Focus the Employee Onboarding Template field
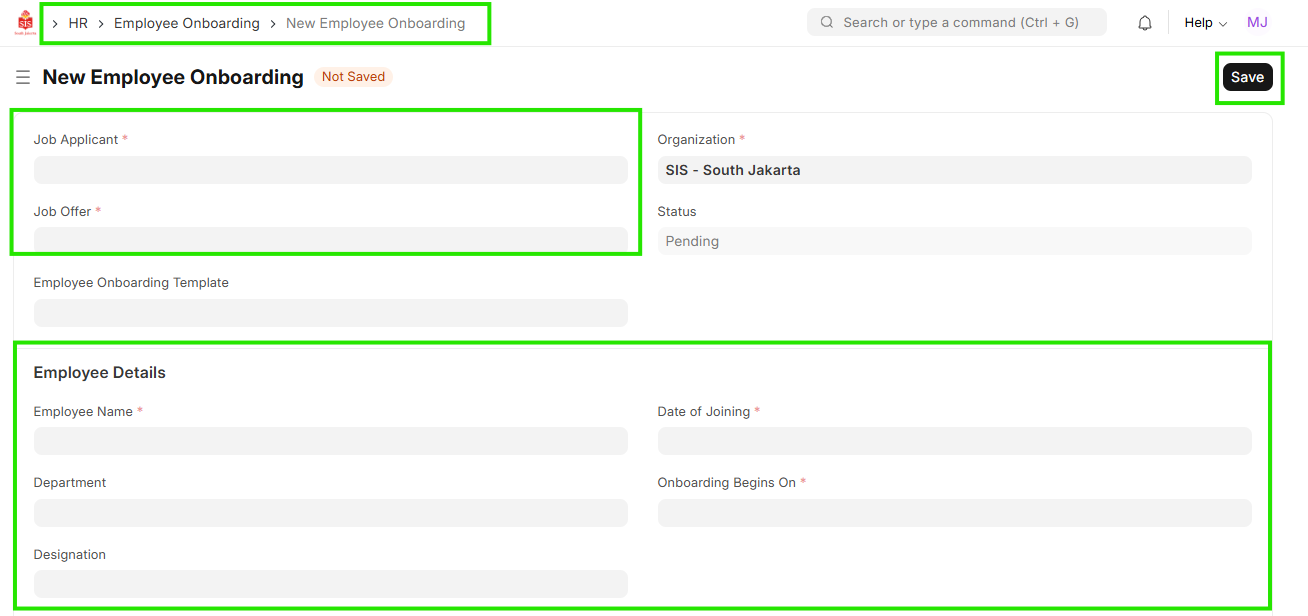 tap(330, 313)
